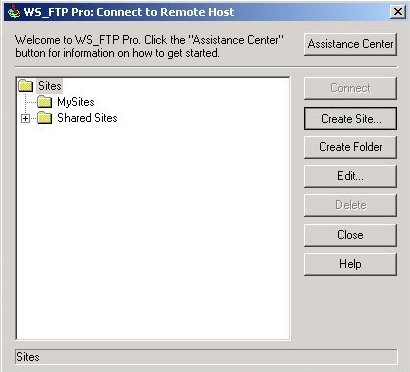Click the grayed Connect button
Viewport: 410px width, 372px height.
350,88
